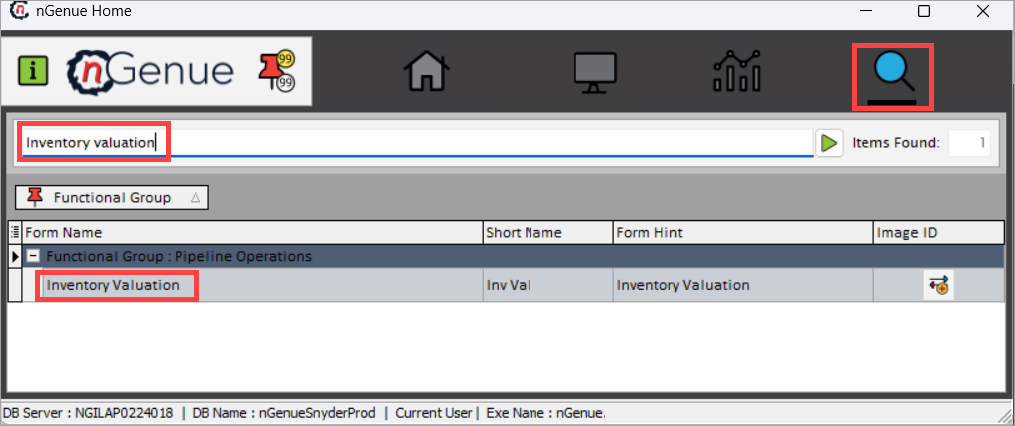Click Current User status bar entry
The height and width of the screenshot is (426, 1015).
click(436, 412)
